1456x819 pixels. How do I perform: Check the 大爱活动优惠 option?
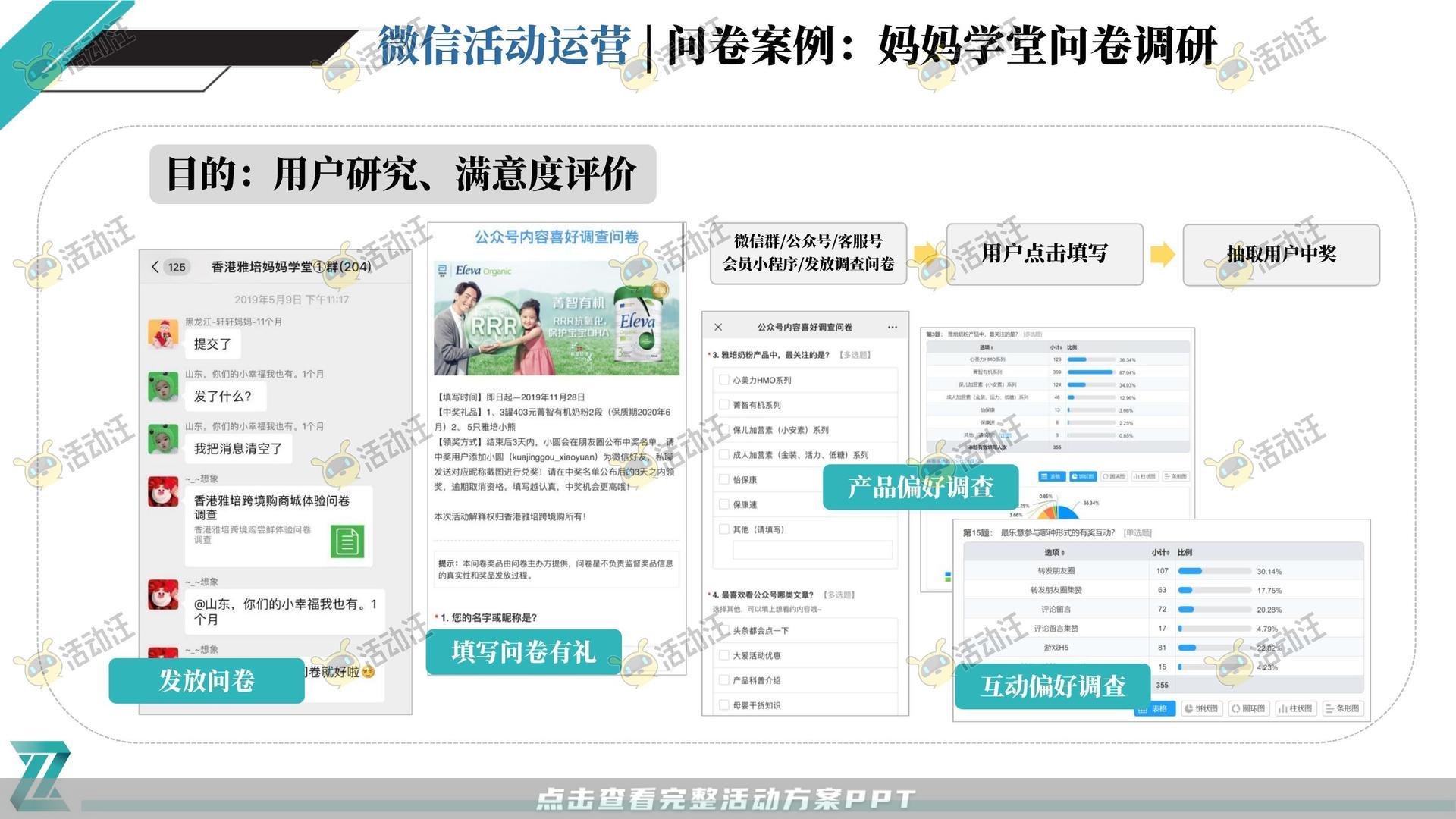723,655
